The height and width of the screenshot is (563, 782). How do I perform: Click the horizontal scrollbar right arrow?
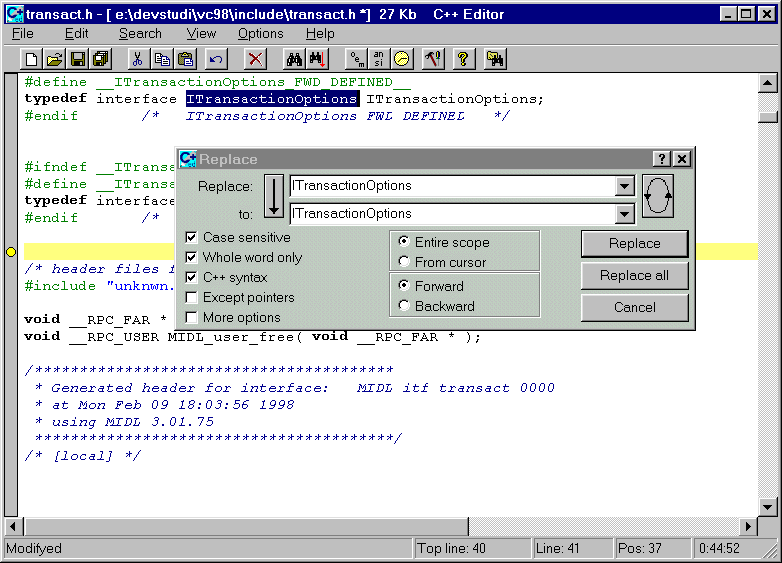pos(748,527)
